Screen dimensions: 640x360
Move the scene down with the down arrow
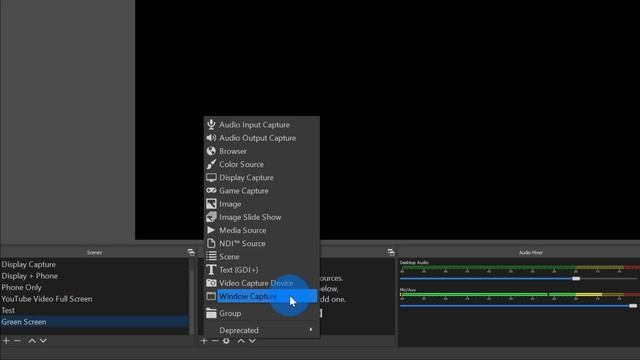43,340
